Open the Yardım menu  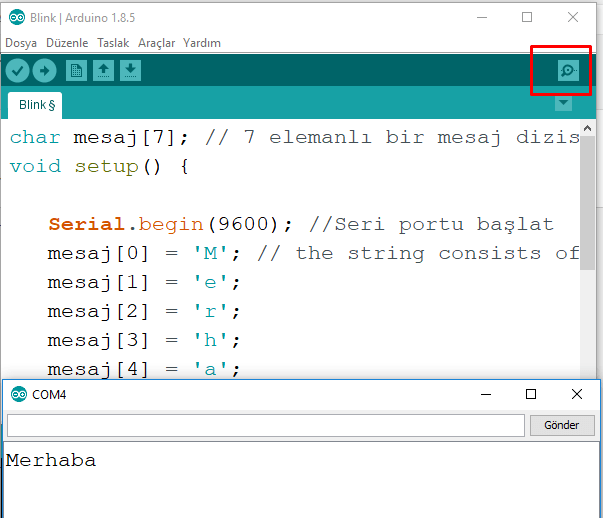click(202, 43)
